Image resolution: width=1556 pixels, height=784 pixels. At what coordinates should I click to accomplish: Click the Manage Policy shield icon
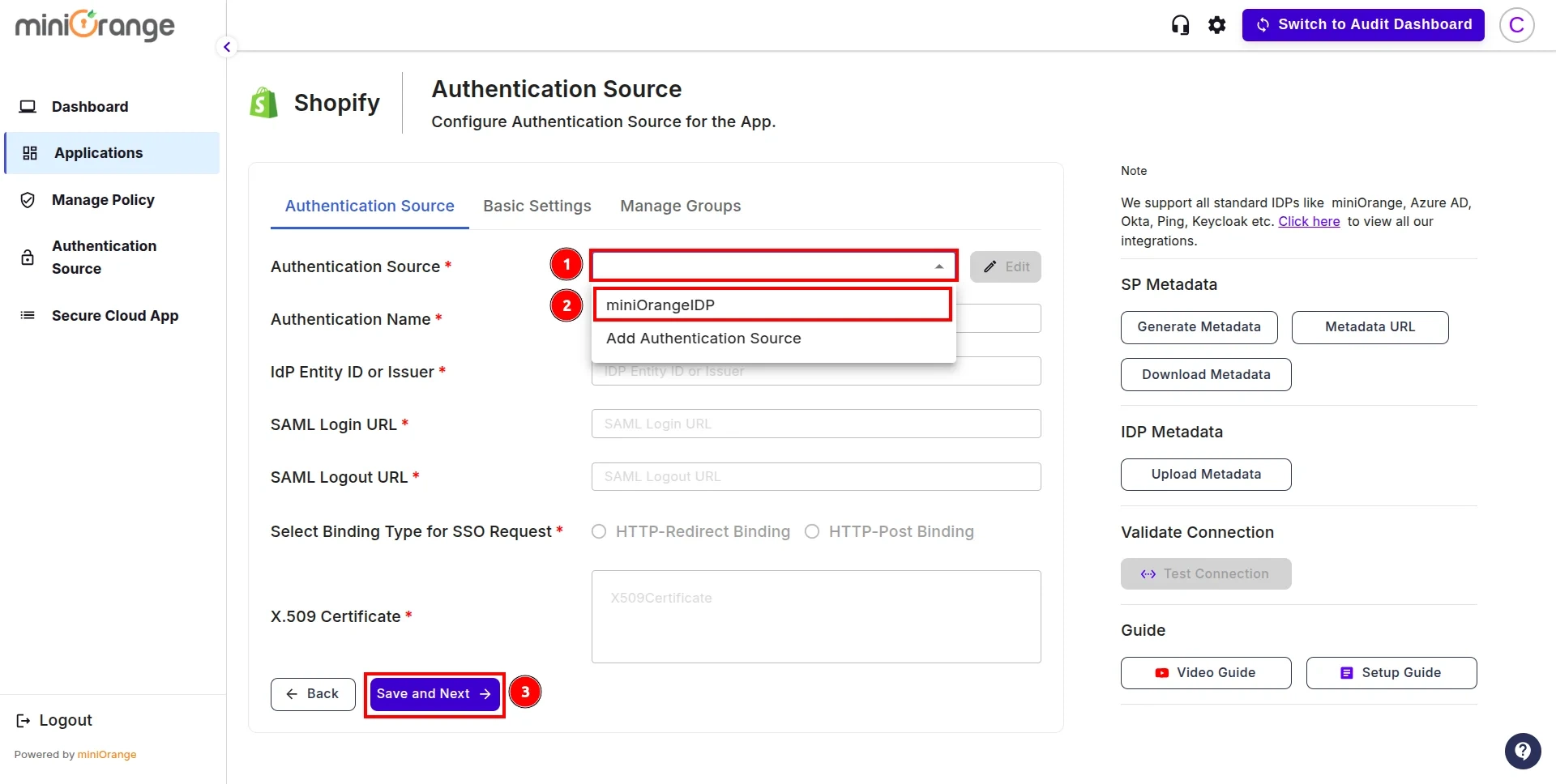pyautogui.click(x=28, y=199)
